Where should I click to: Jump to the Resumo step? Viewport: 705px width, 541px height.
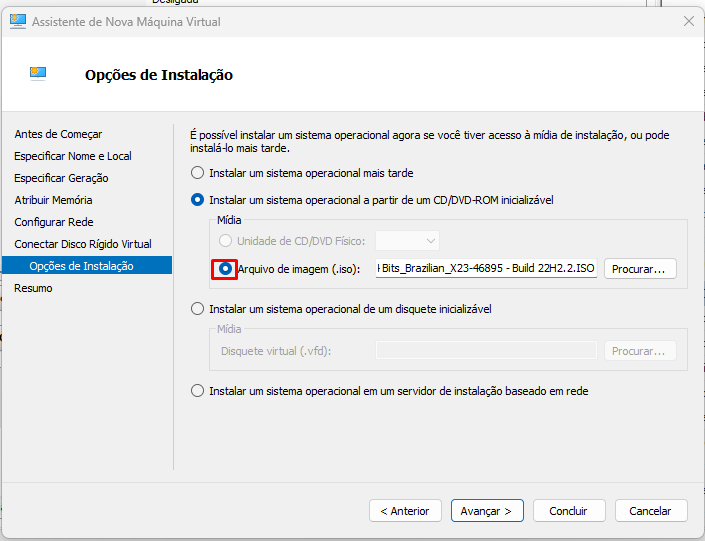(33, 288)
